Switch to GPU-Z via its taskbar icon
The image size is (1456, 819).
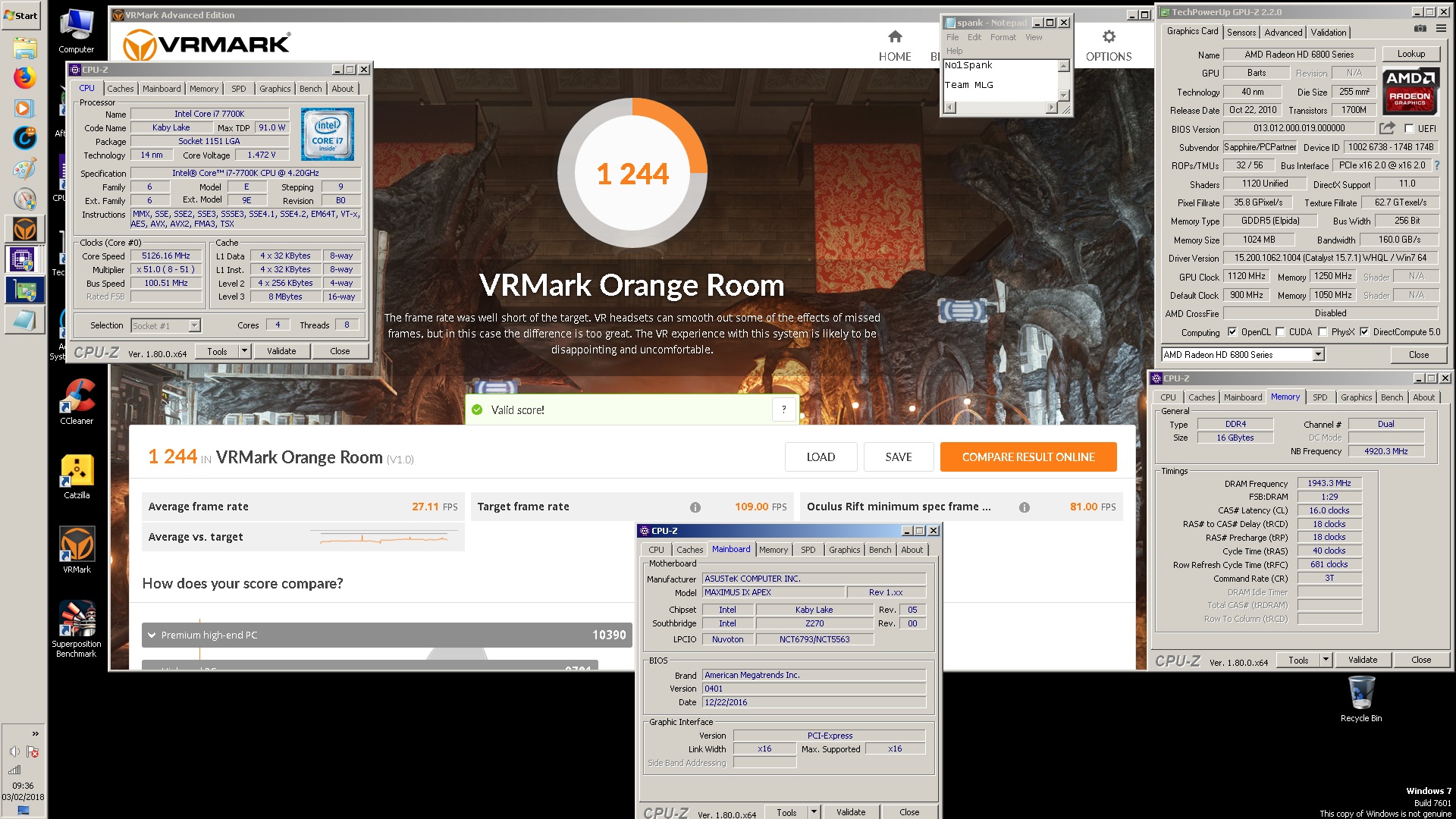24,290
